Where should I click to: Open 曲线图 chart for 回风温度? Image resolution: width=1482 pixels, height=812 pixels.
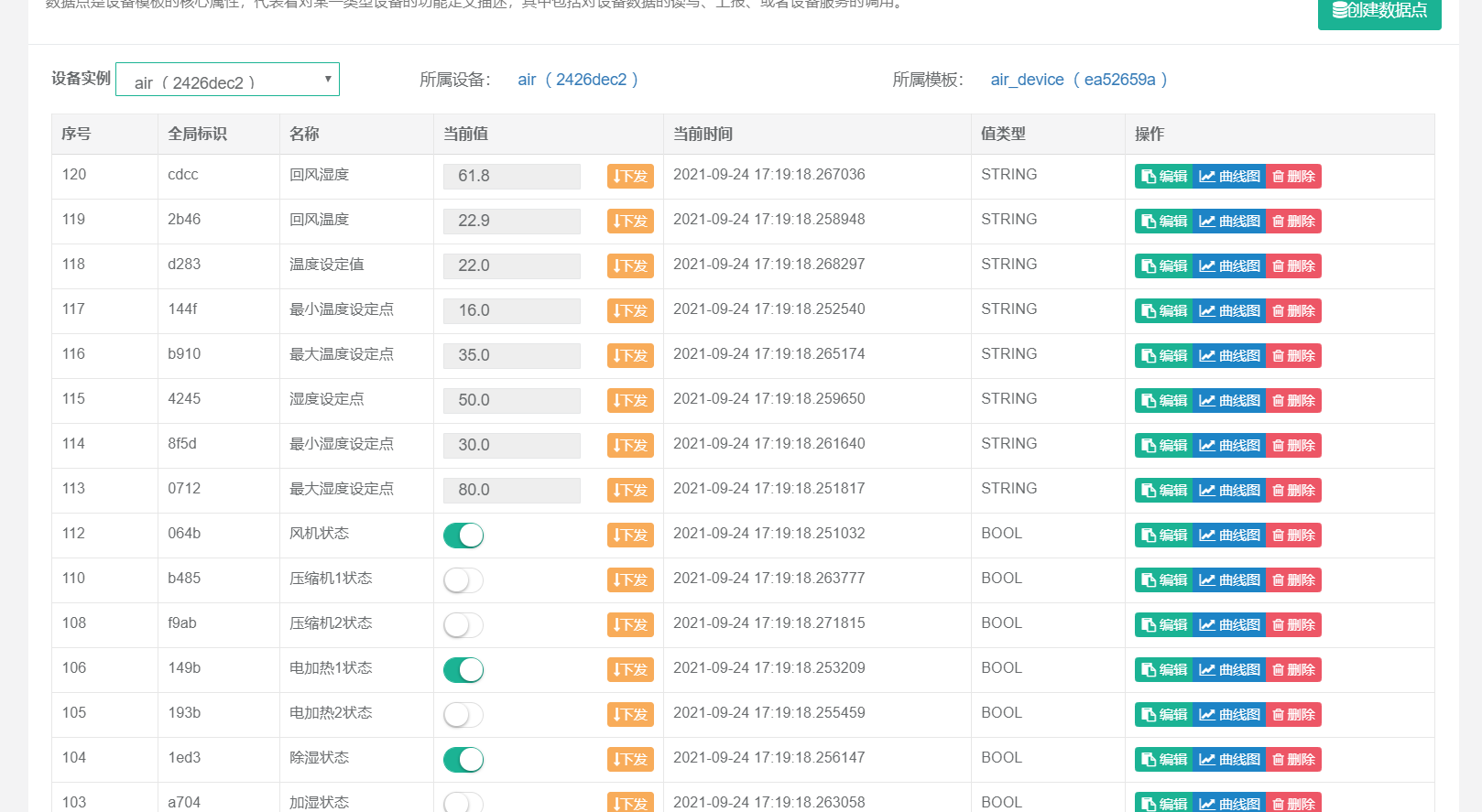tap(1229, 222)
